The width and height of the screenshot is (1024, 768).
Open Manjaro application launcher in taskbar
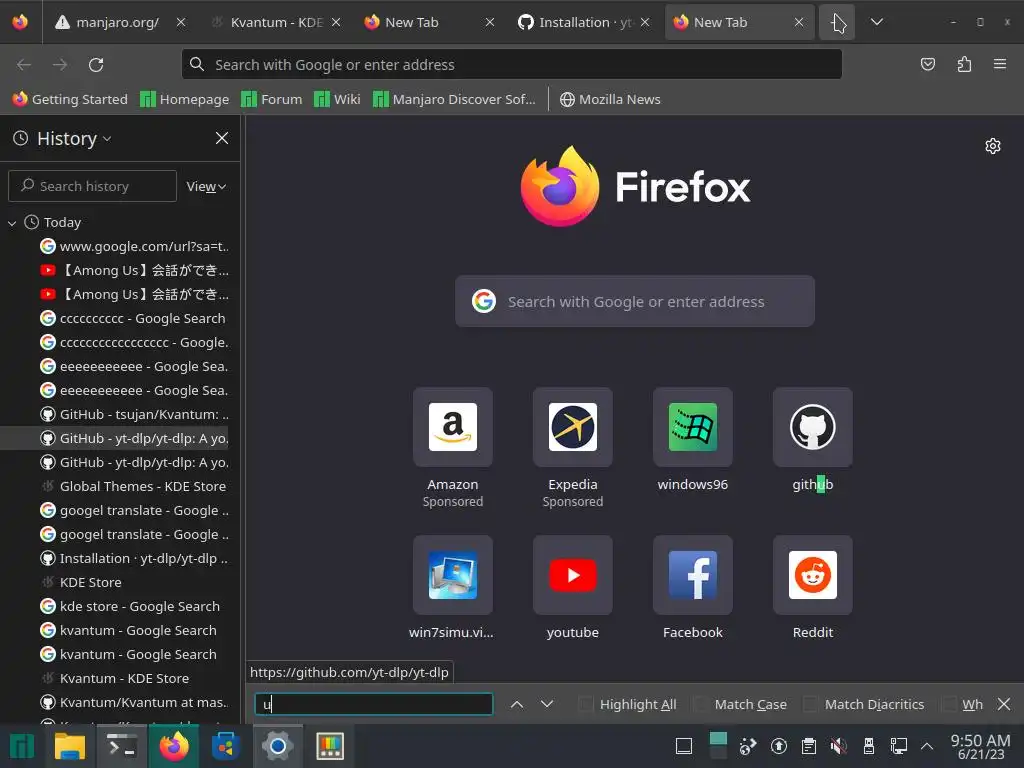click(22, 746)
